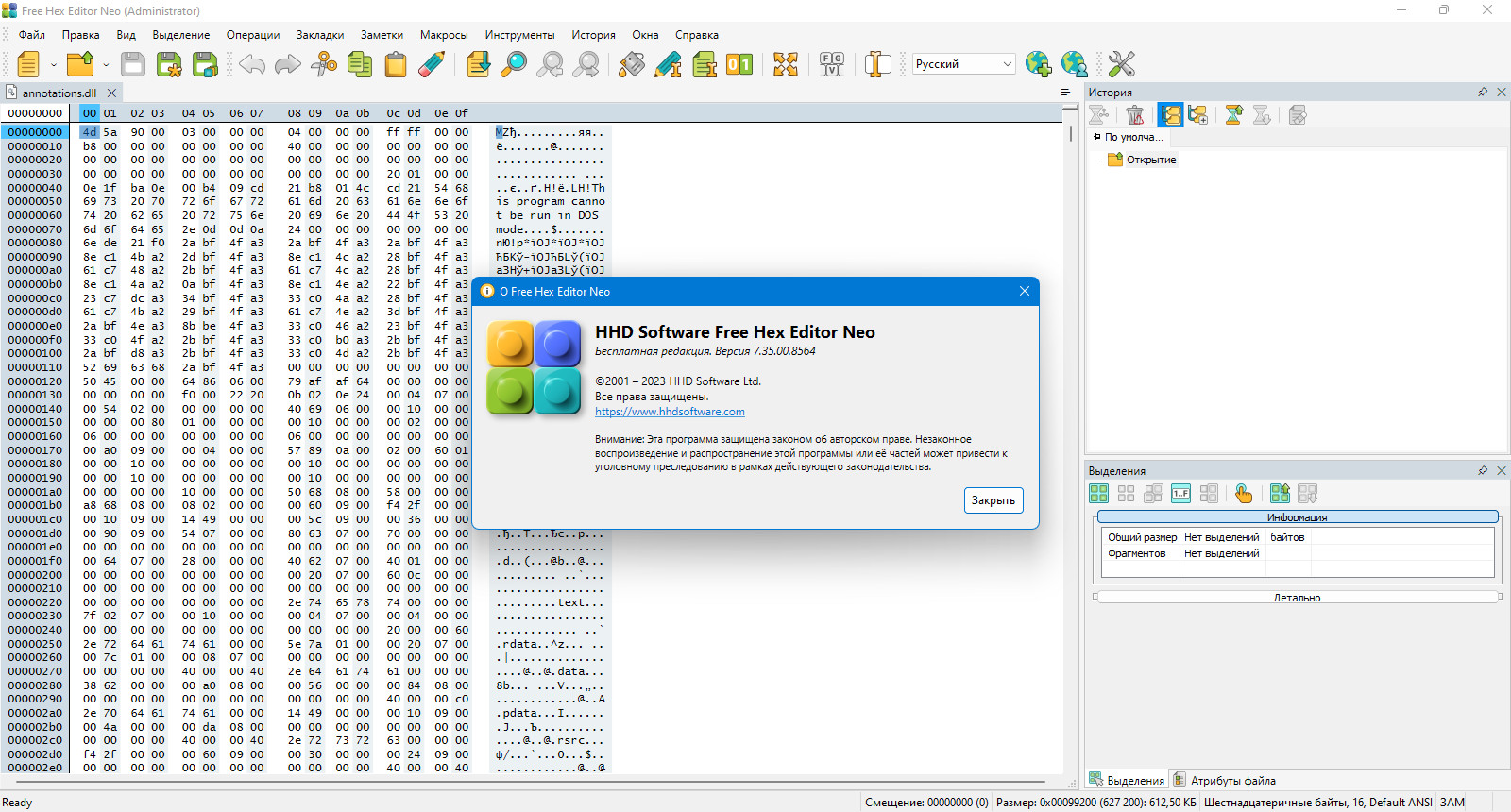1511x812 pixels.
Task: Click the Paste clipboard icon
Action: coord(396,64)
